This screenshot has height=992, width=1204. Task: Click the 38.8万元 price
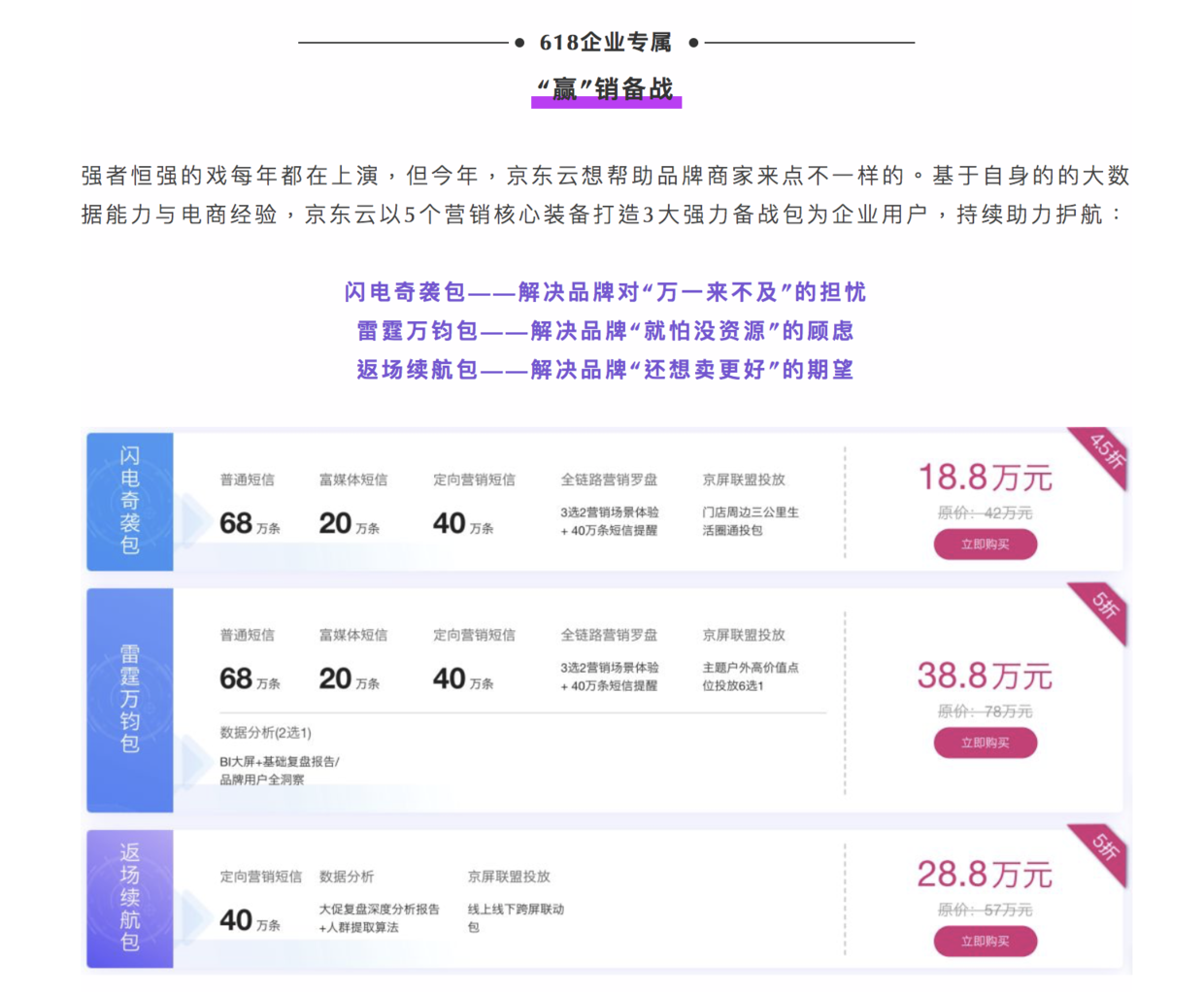tap(985, 676)
